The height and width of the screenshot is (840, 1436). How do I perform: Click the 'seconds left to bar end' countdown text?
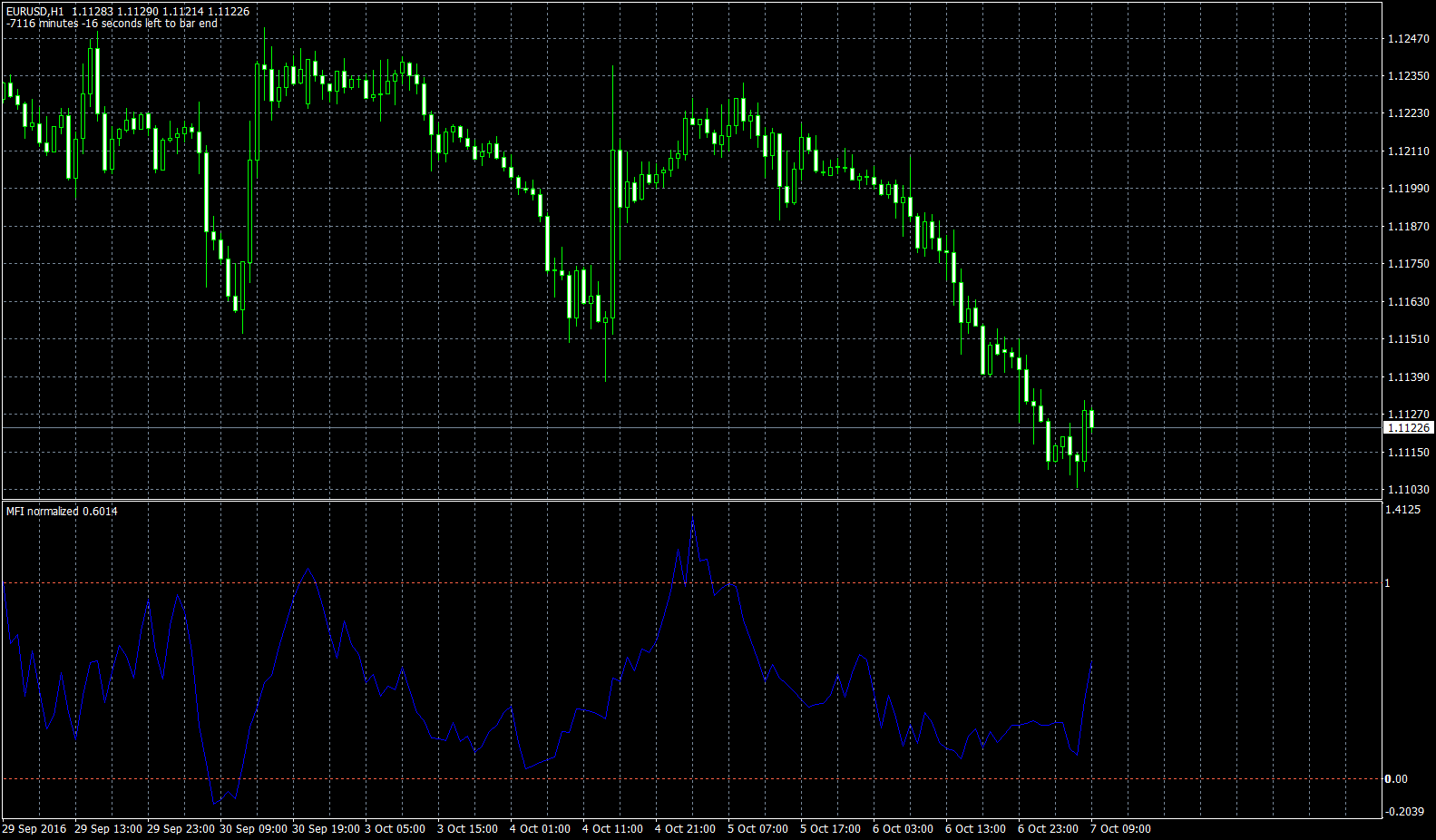pyautogui.click(x=160, y=24)
